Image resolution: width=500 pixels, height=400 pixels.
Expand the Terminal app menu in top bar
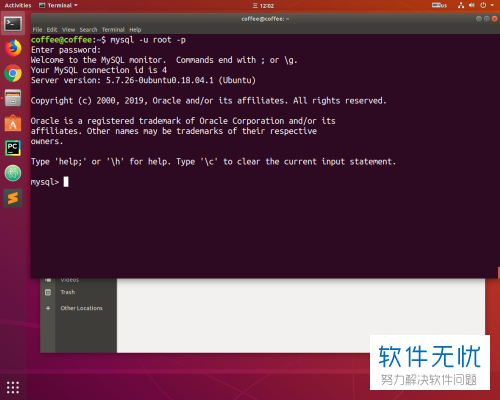[58, 5]
